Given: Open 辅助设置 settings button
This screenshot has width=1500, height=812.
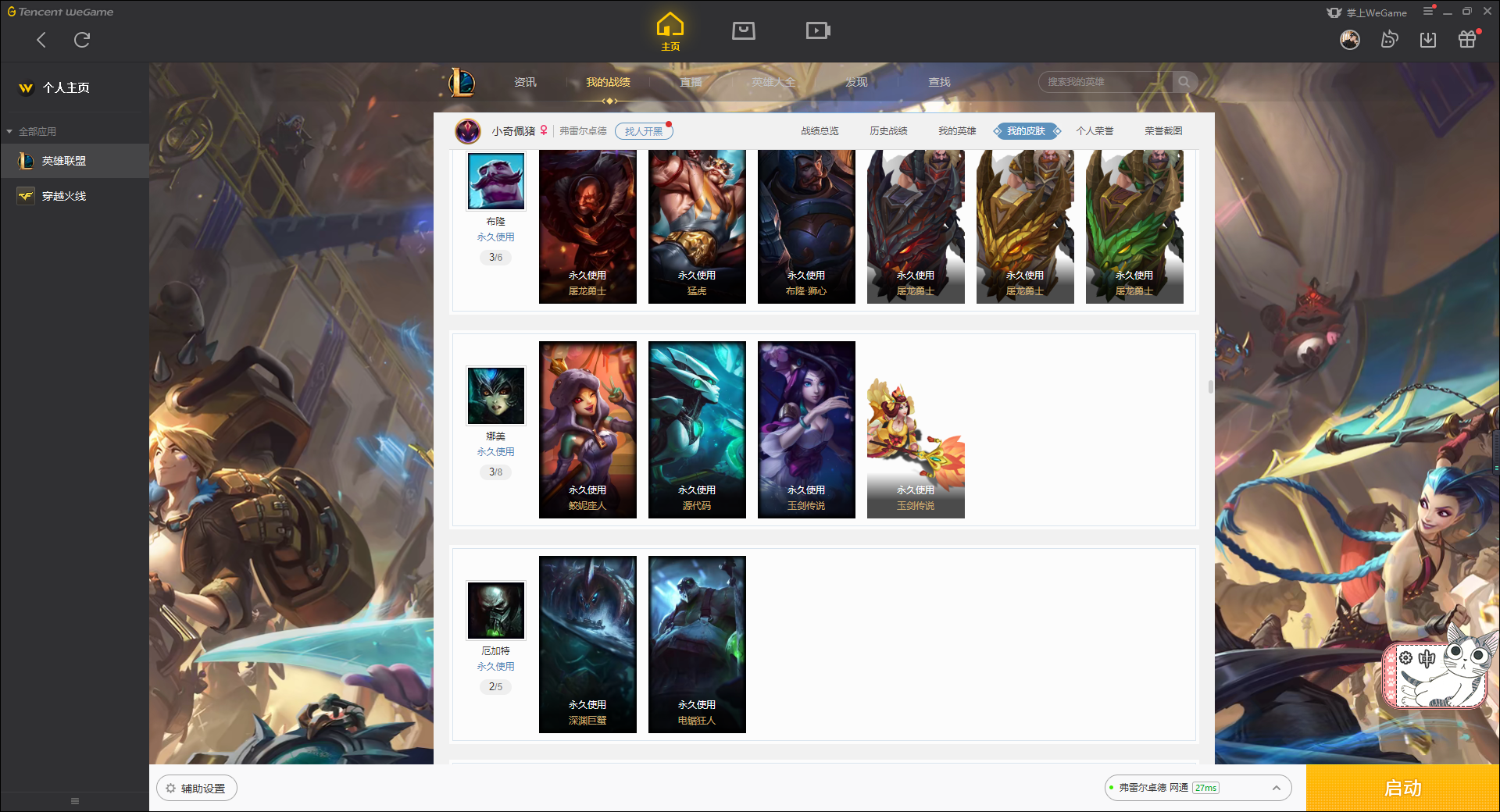Looking at the screenshot, I should [196, 789].
